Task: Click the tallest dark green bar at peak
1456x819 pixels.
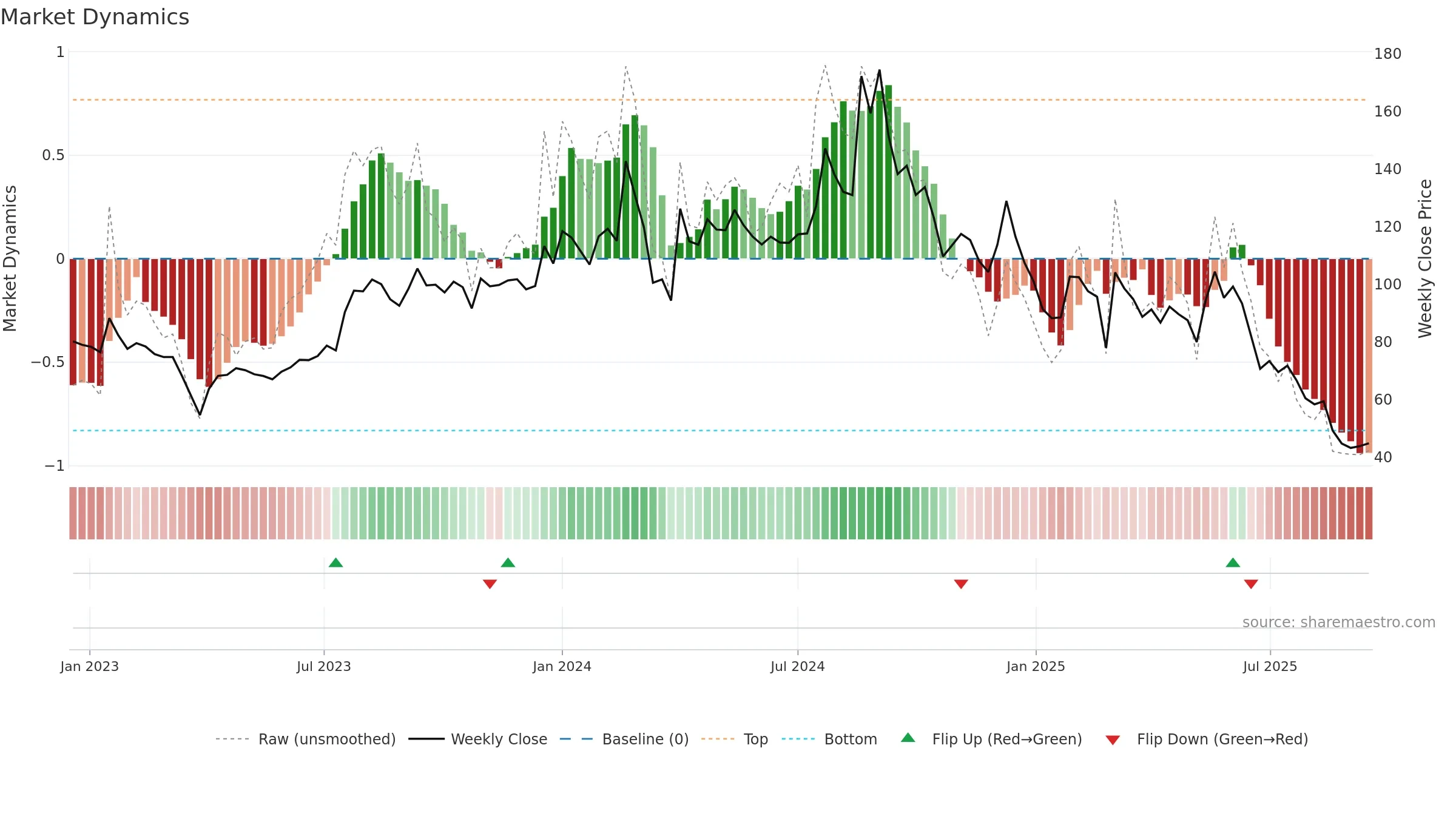Action: 888,172
